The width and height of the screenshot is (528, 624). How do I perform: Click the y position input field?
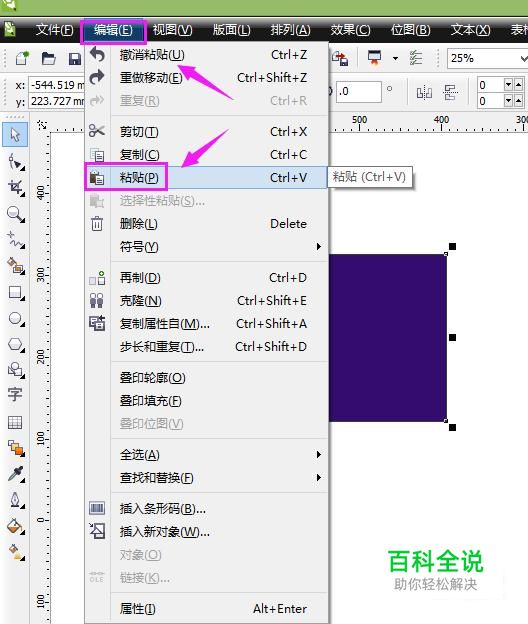click(x=57, y=101)
